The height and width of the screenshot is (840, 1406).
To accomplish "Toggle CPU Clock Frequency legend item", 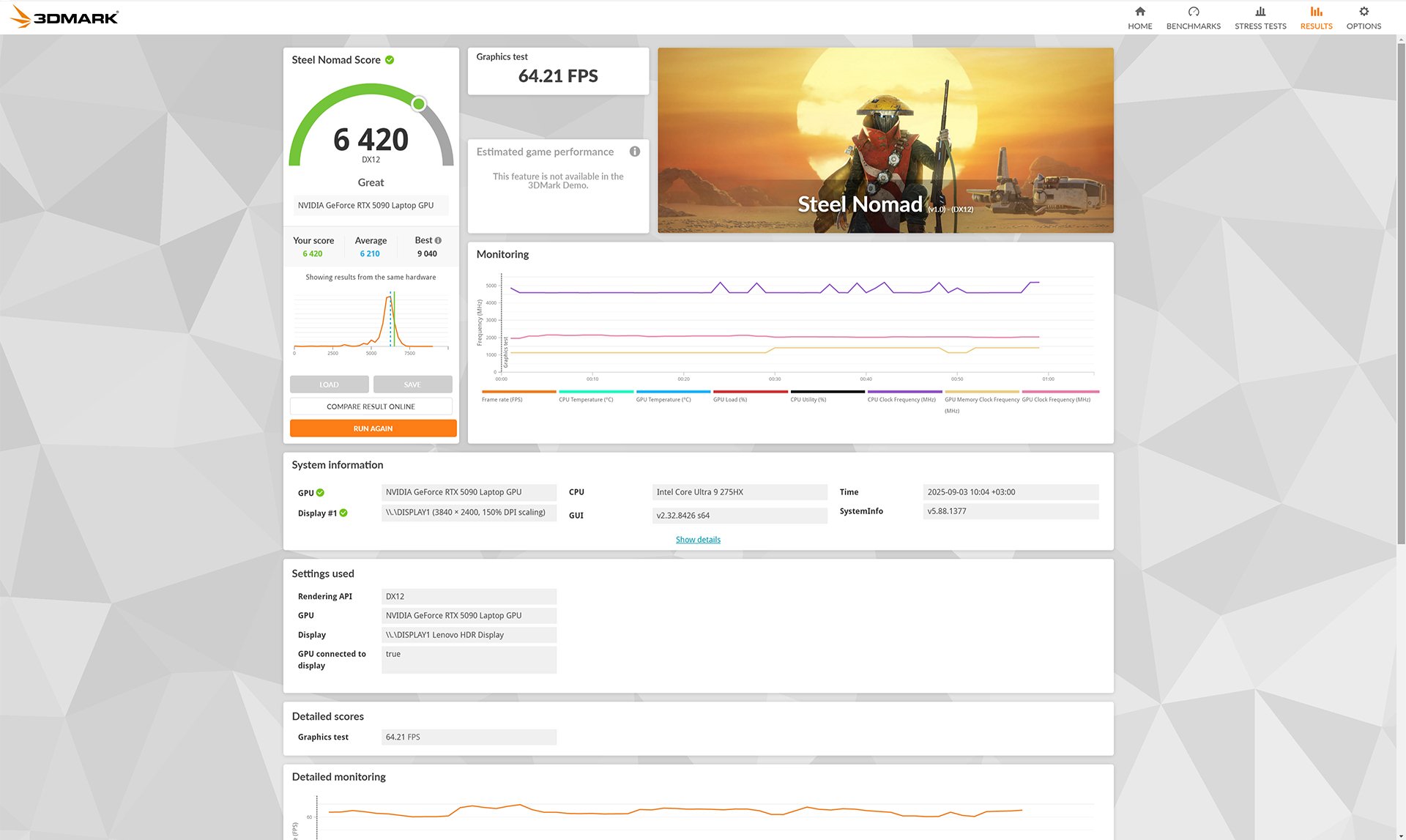I will 904,395.
